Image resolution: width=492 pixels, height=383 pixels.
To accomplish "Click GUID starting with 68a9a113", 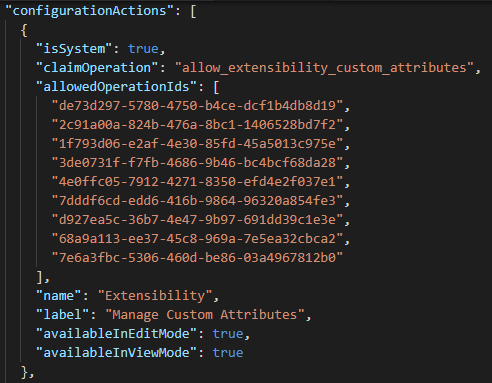I will tap(197, 239).
